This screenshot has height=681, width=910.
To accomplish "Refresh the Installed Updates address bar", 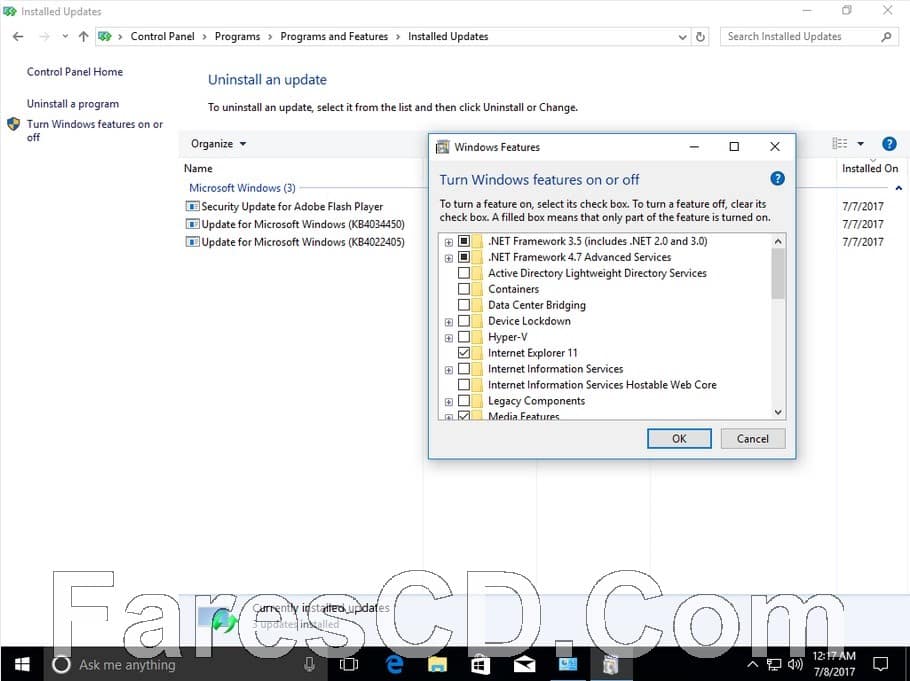I will [x=700, y=37].
